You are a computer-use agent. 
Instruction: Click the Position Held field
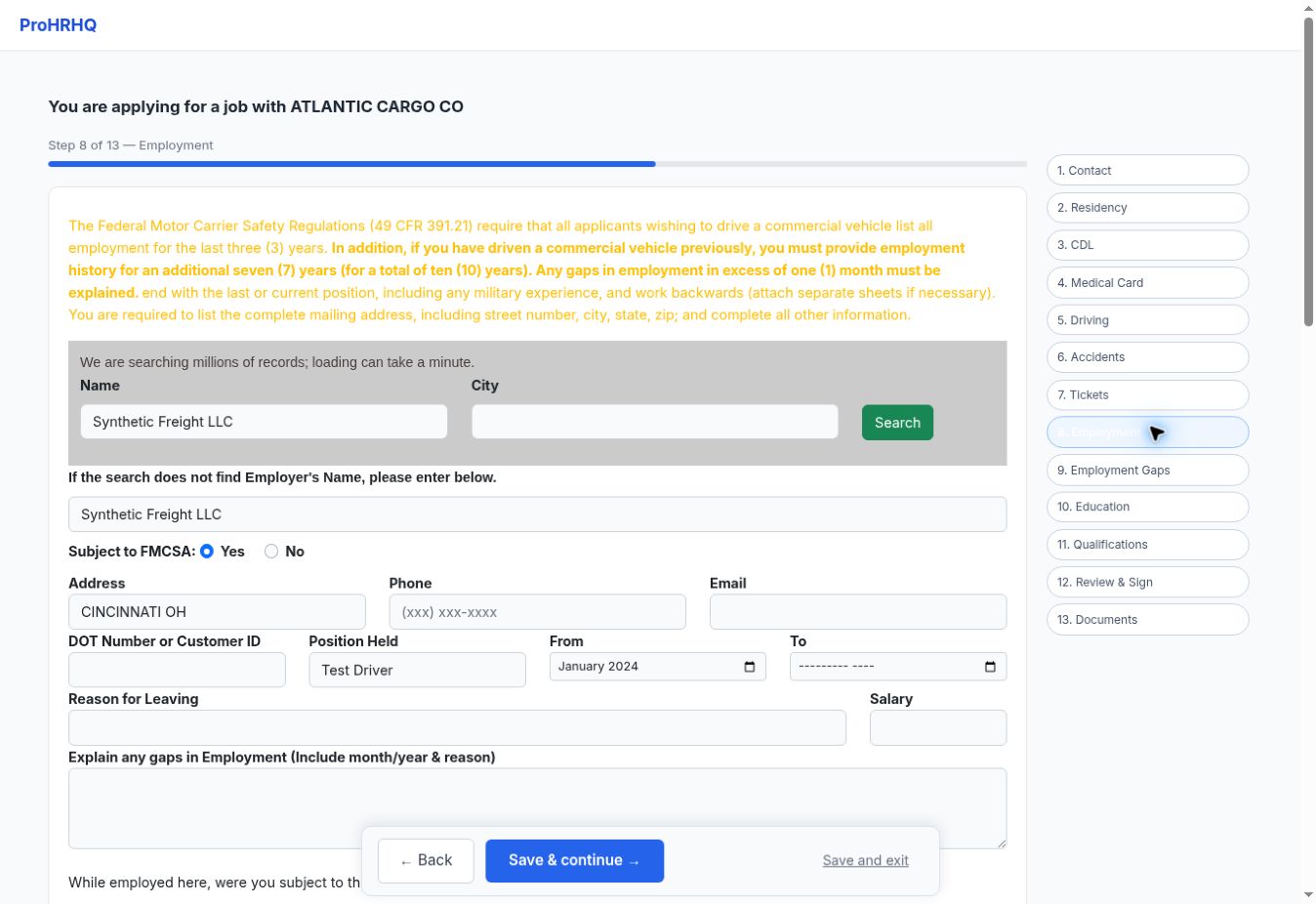418,670
